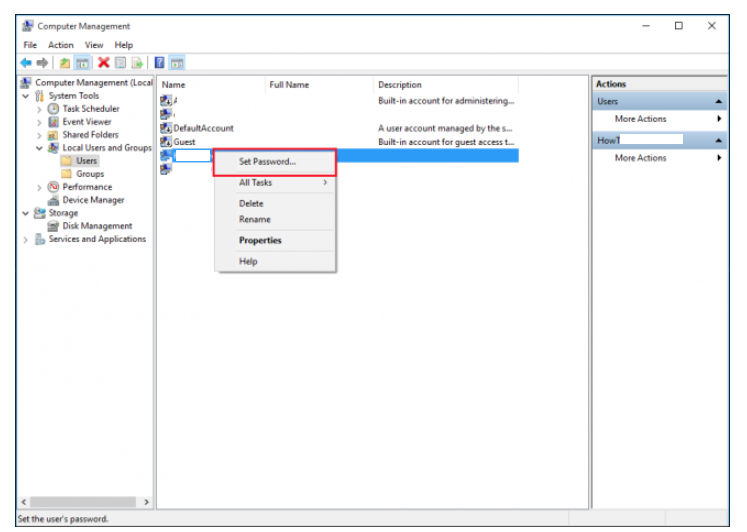Viewport: 747px width, 532px height.
Task: Click the Back arrow toolbar icon
Action: pos(26,63)
